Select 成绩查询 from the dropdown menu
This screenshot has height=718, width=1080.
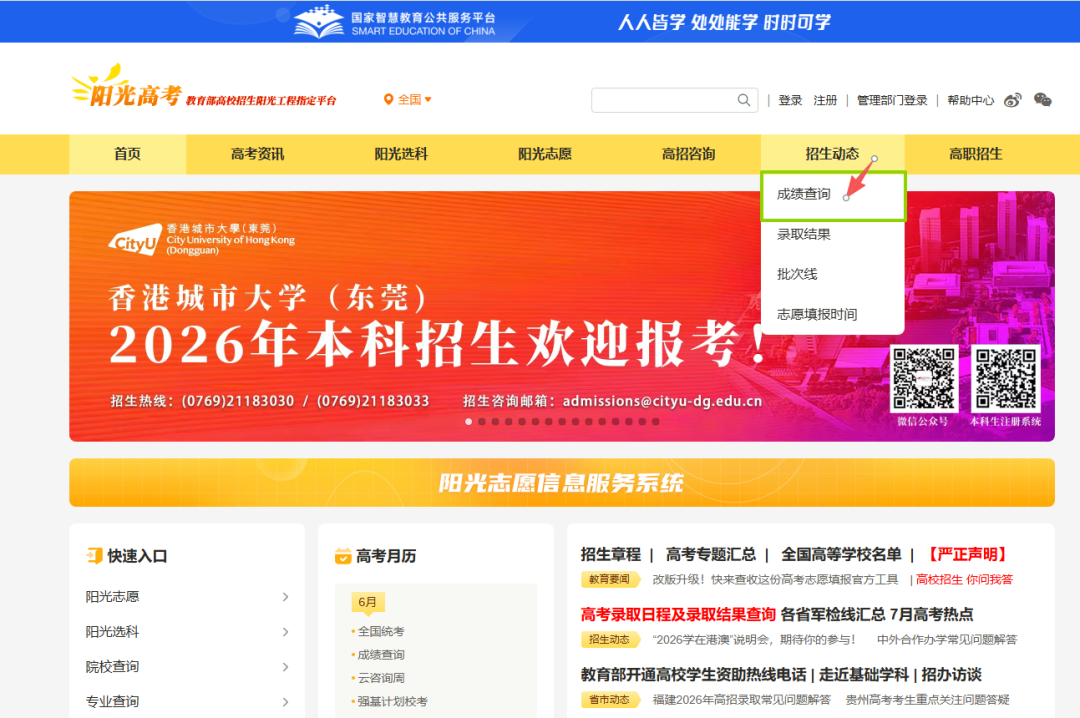click(833, 195)
